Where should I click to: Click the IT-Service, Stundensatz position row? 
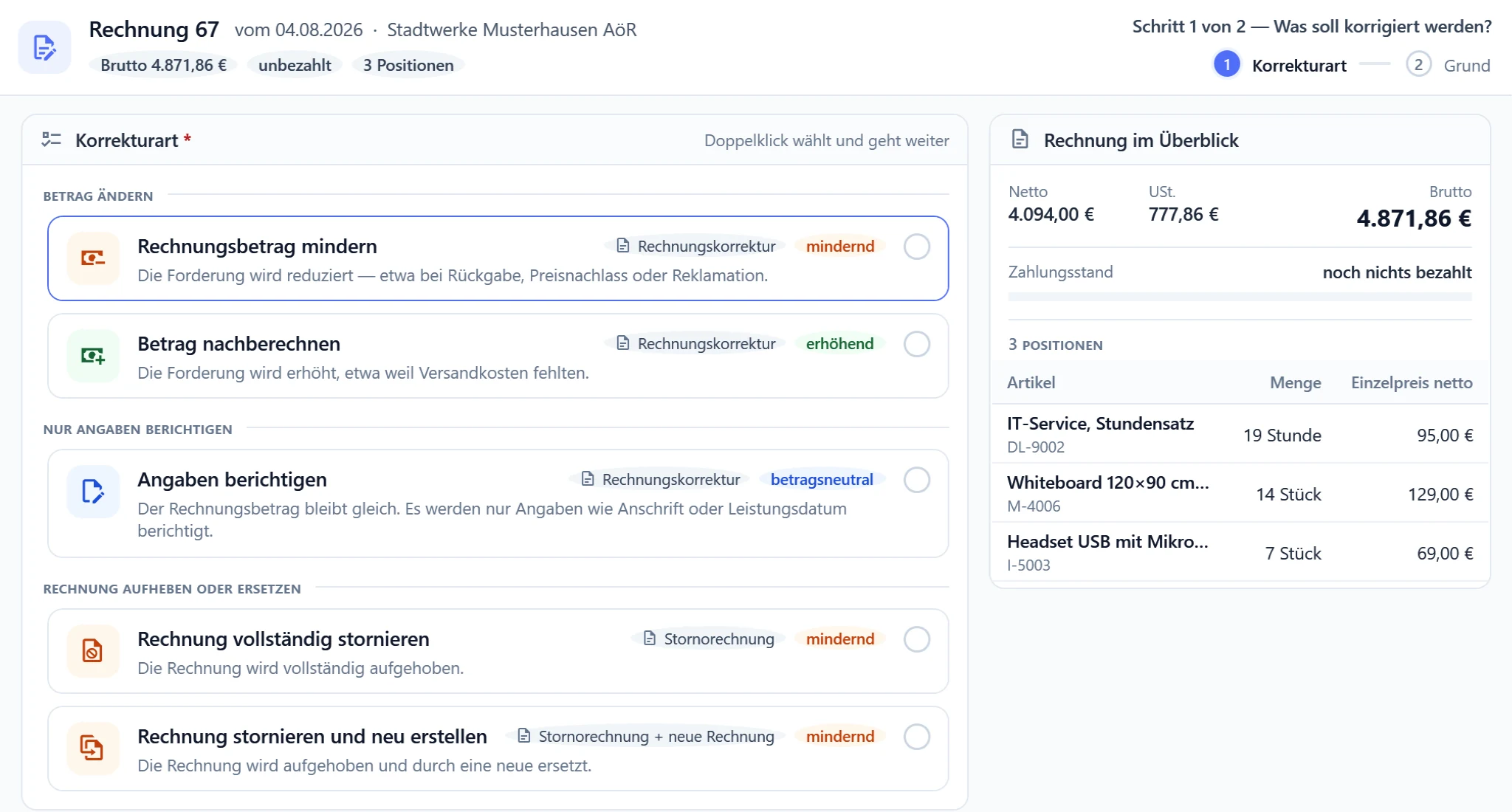1240,434
